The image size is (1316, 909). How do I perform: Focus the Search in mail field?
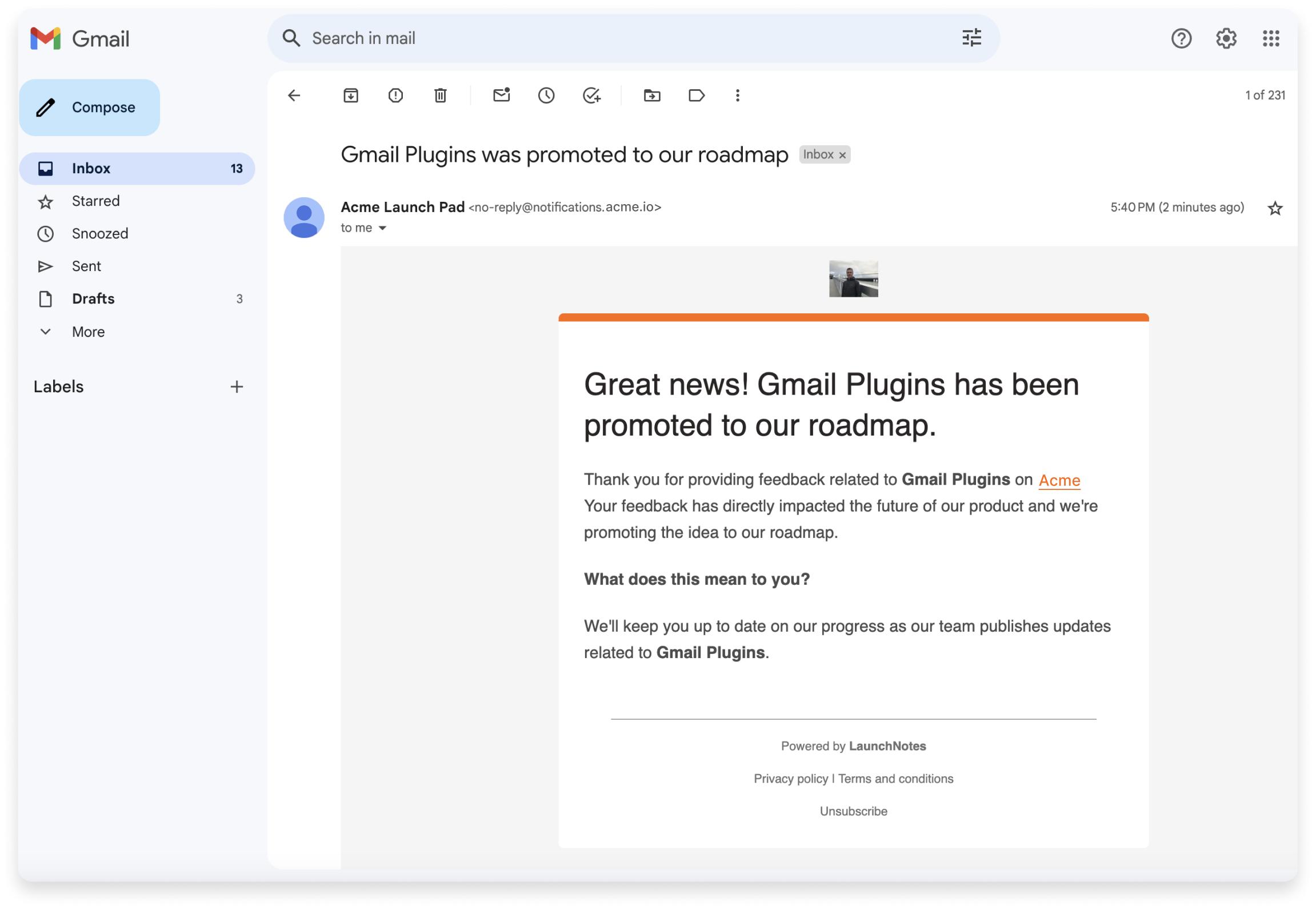pyautogui.click(x=633, y=38)
